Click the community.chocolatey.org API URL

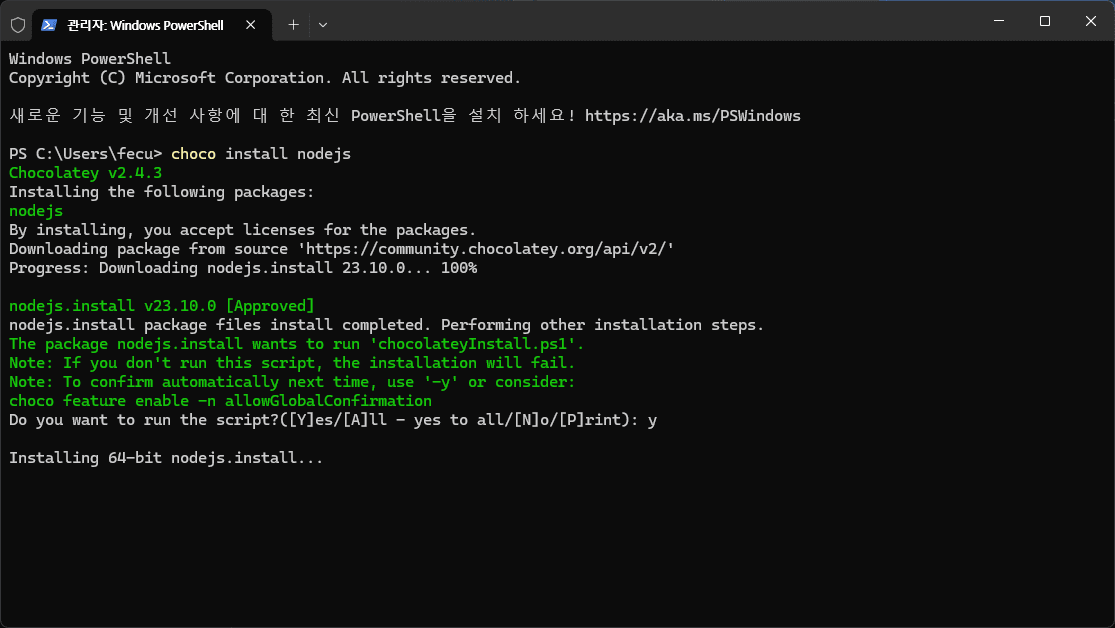coord(485,249)
